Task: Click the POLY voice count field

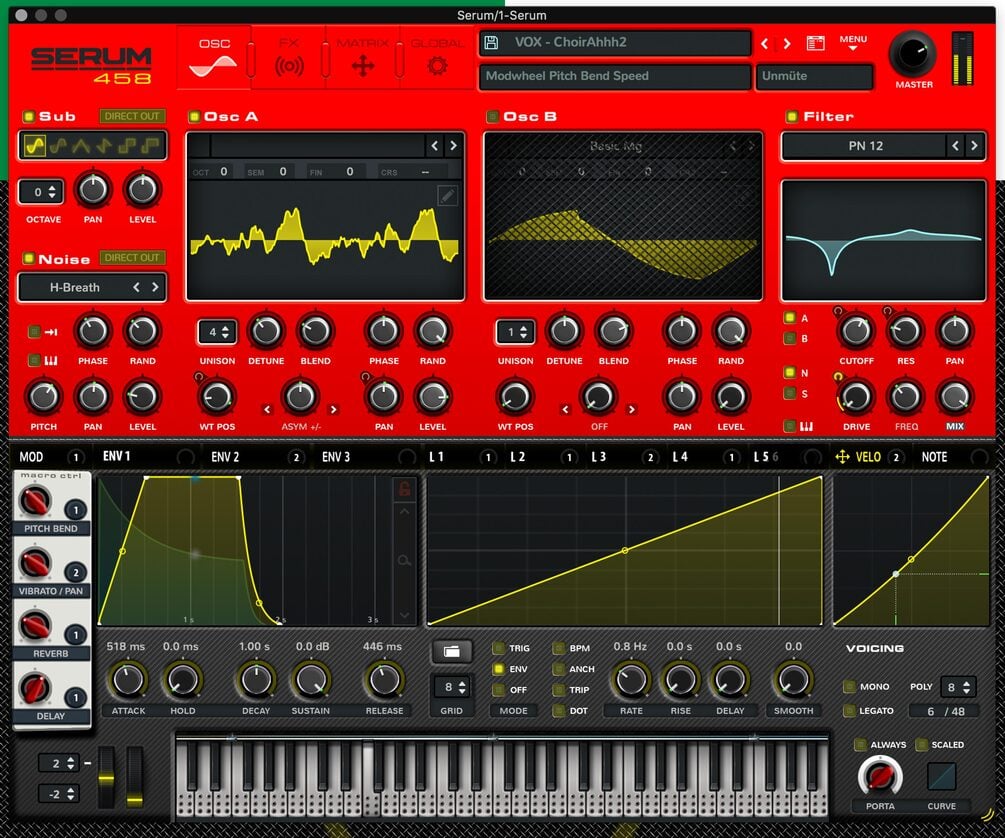Action: 958,687
